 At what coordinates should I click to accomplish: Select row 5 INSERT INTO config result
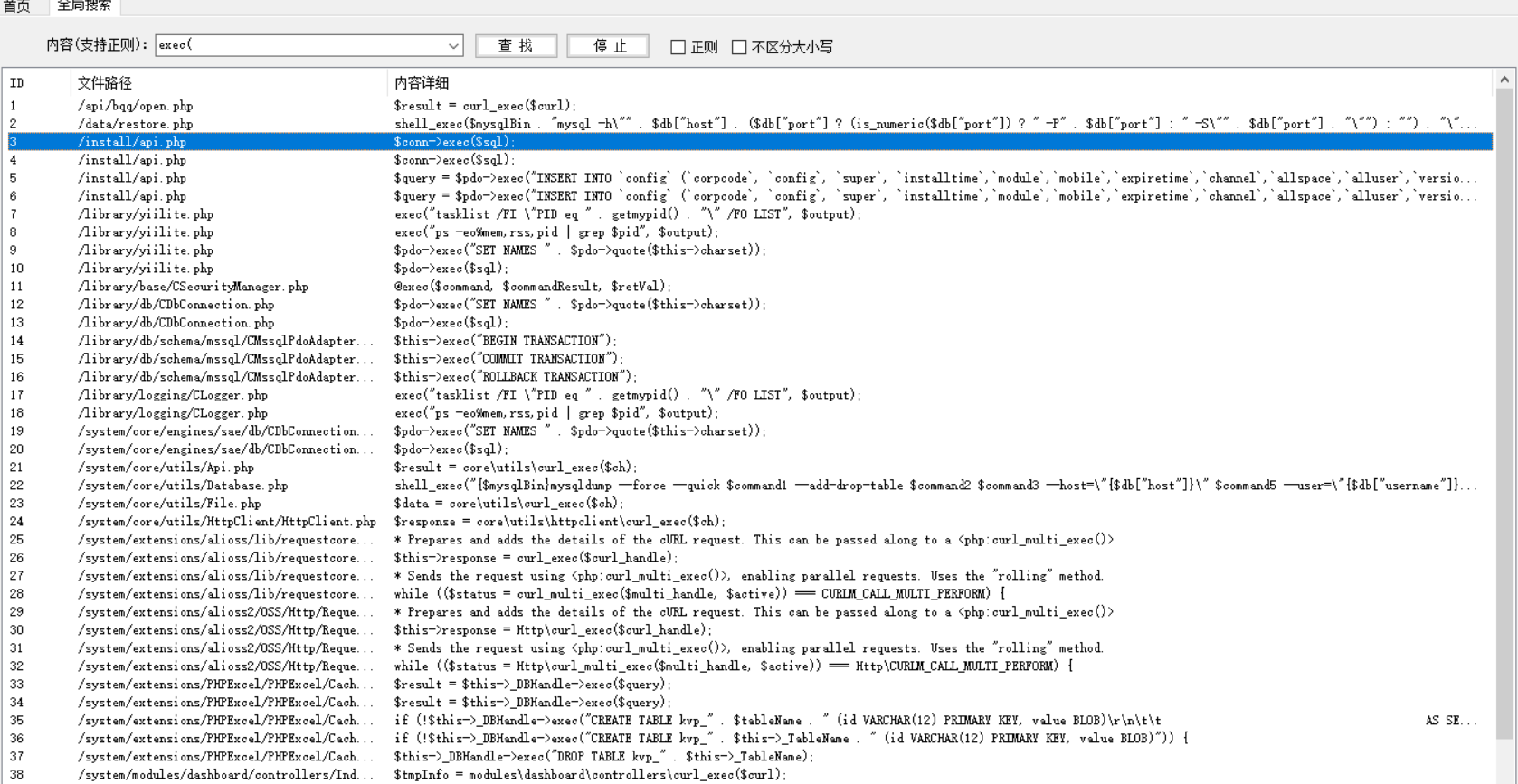pos(750,178)
